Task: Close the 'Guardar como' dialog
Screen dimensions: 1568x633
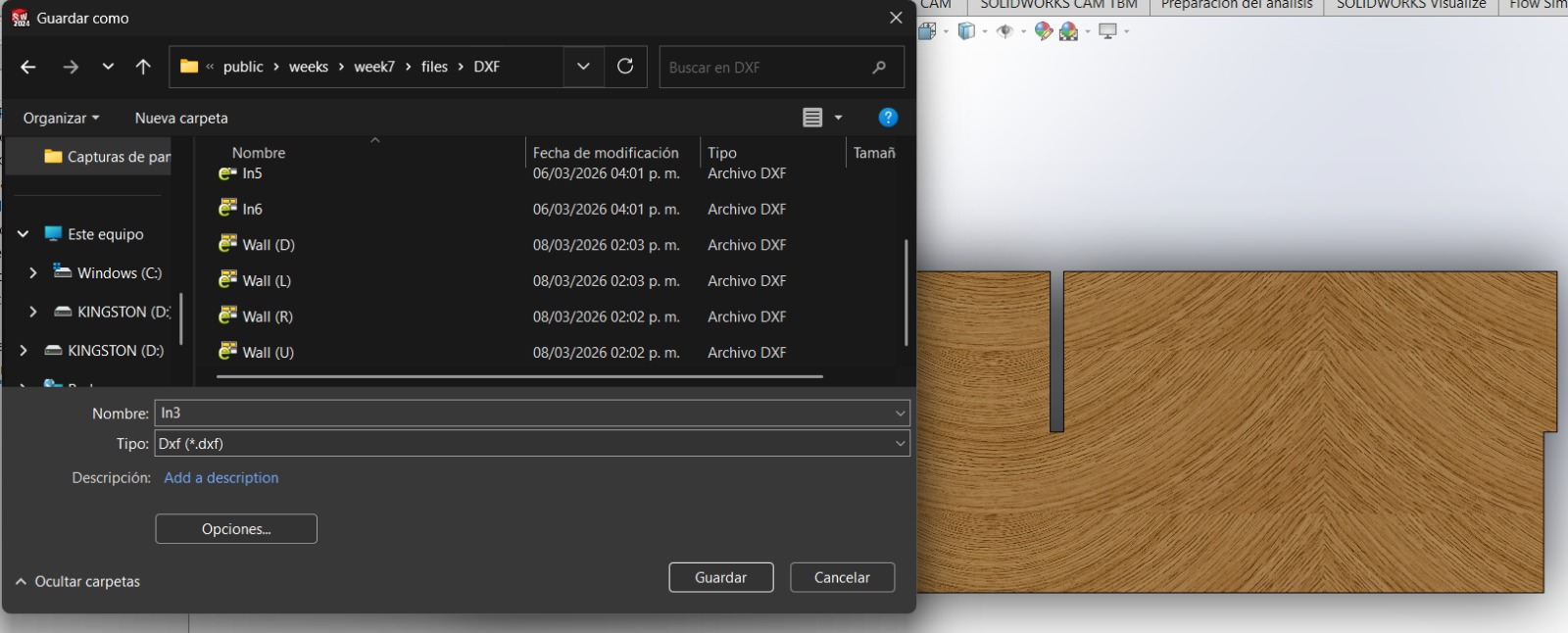Action: click(896, 18)
